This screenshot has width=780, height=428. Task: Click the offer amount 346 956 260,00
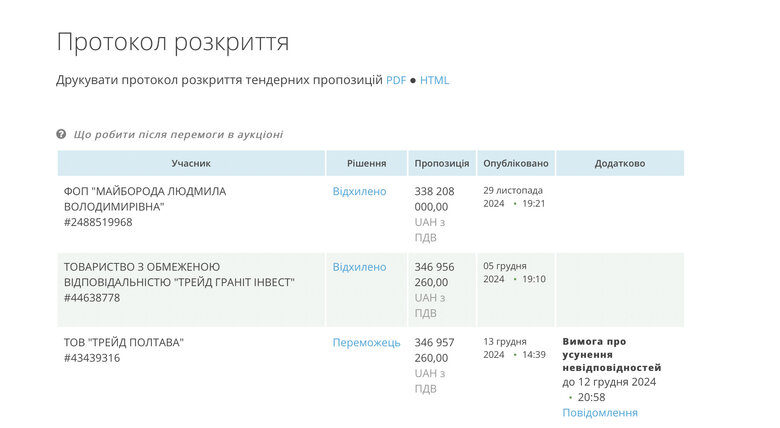click(434, 275)
